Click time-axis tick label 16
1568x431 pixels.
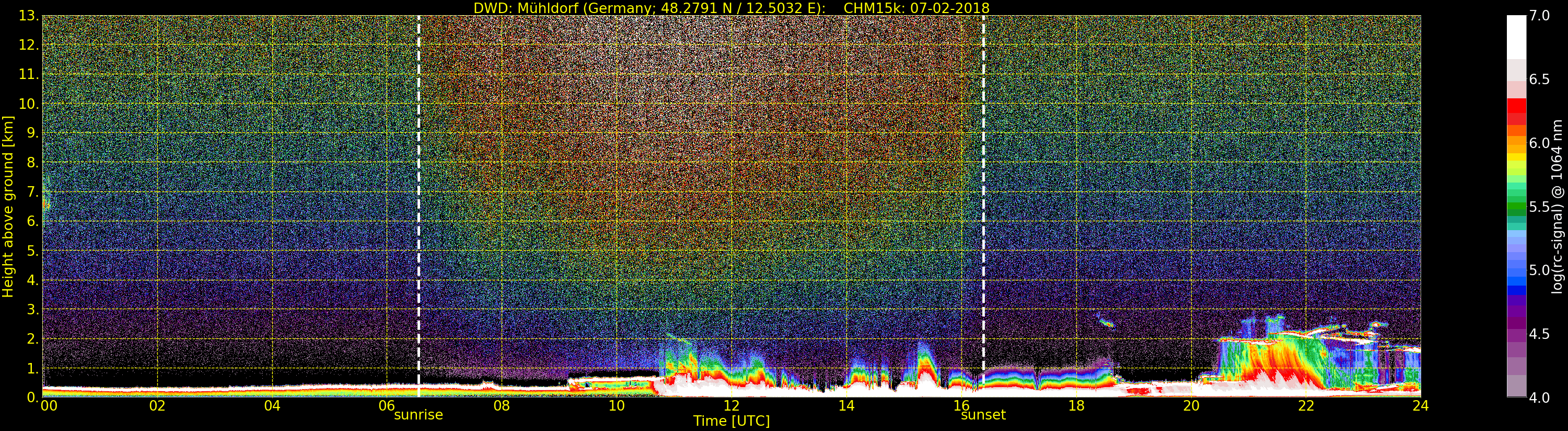[x=961, y=406]
